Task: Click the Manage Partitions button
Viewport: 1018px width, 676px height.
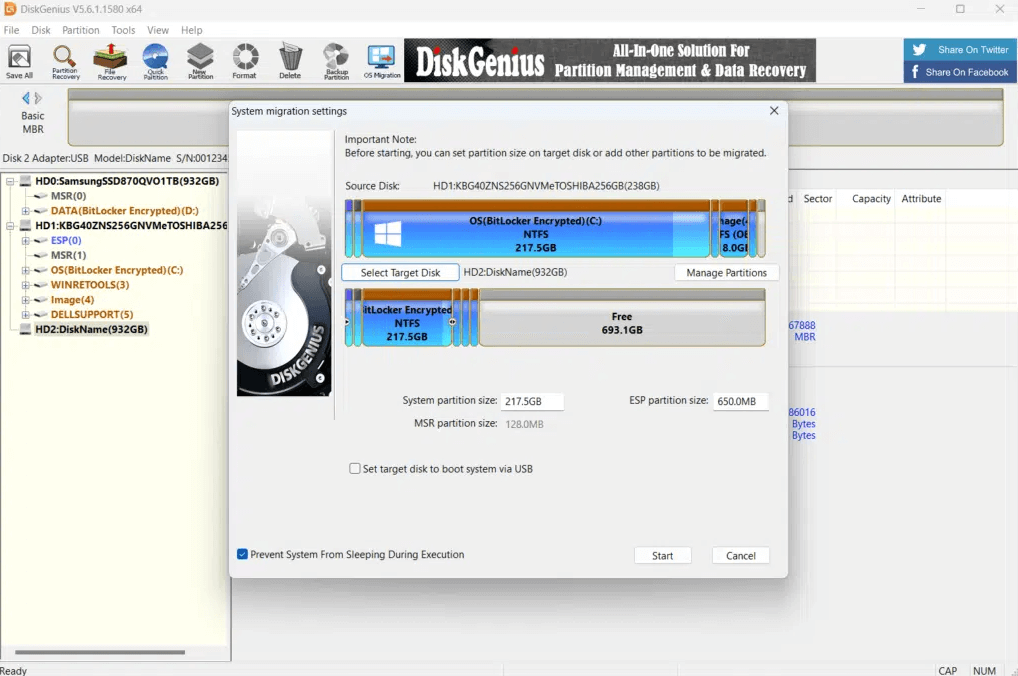Action: (726, 273)
